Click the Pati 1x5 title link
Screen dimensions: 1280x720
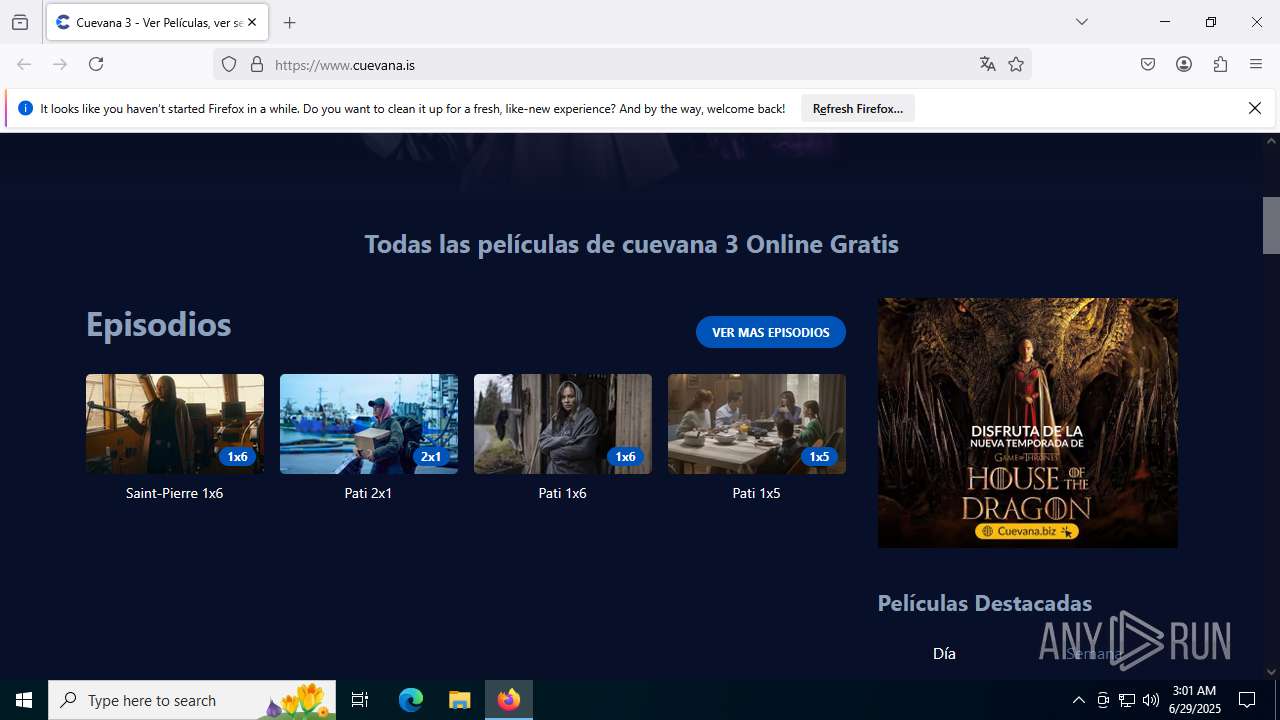757,493
